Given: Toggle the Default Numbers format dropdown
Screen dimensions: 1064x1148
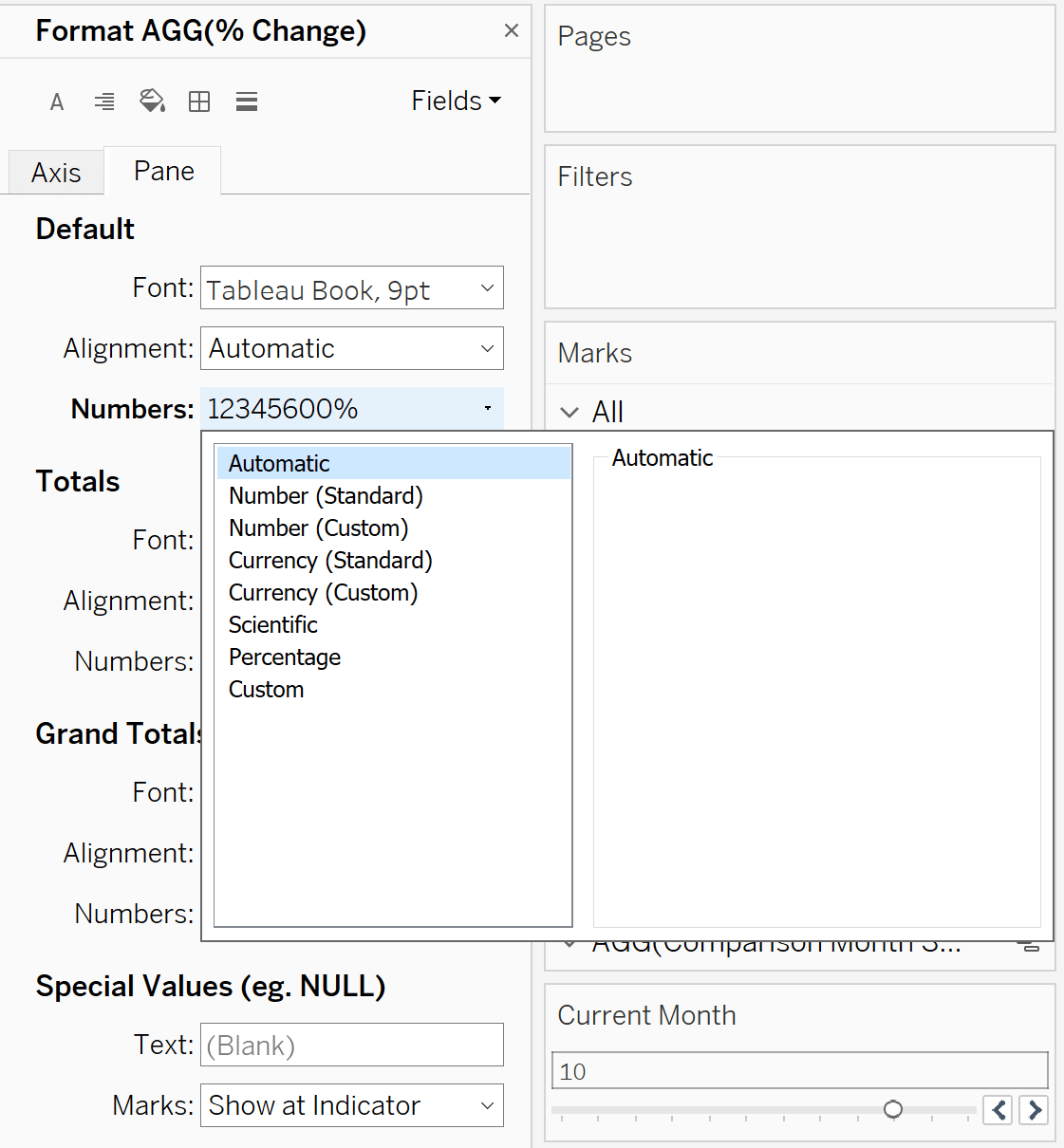Looking at the screenshot, I should pos(352,409).
